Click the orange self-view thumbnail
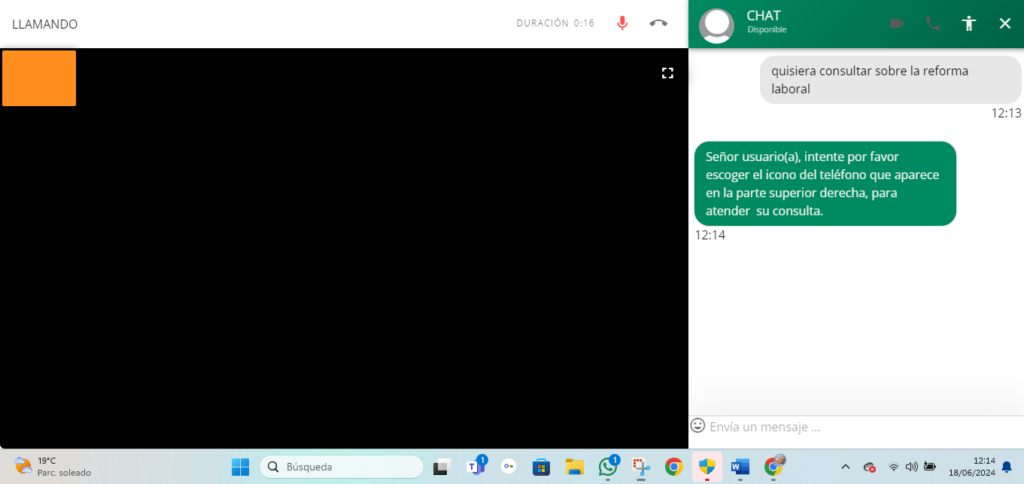1024x484 pixels. tap(39, 78)
